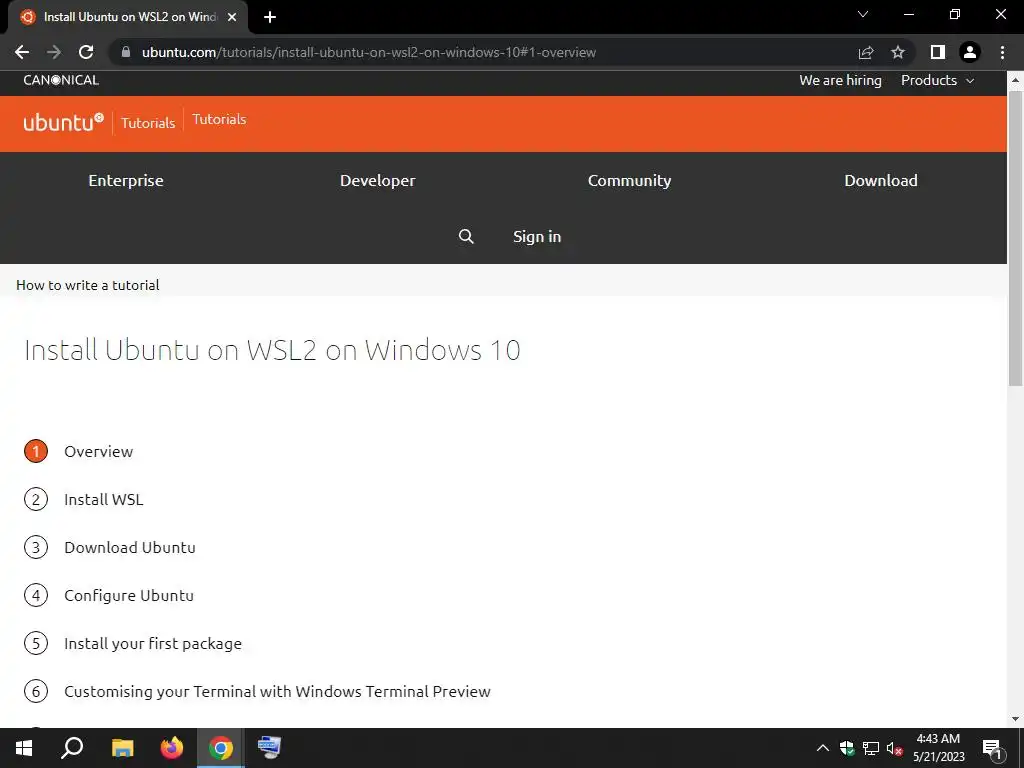1024x768 pixels.
Task: Open the Community menu
Action: [630, 181]
